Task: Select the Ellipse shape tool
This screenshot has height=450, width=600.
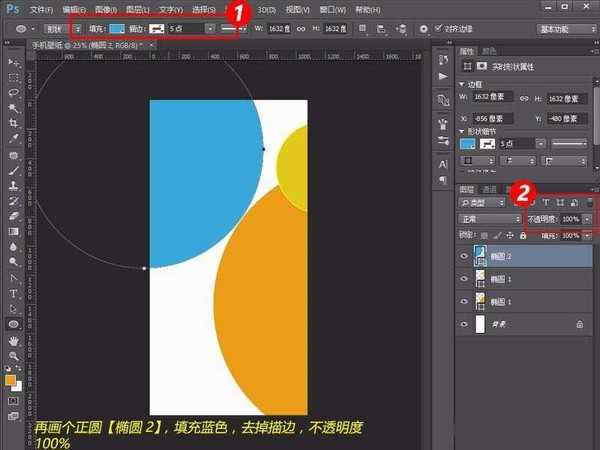Action: click(15, 324)
